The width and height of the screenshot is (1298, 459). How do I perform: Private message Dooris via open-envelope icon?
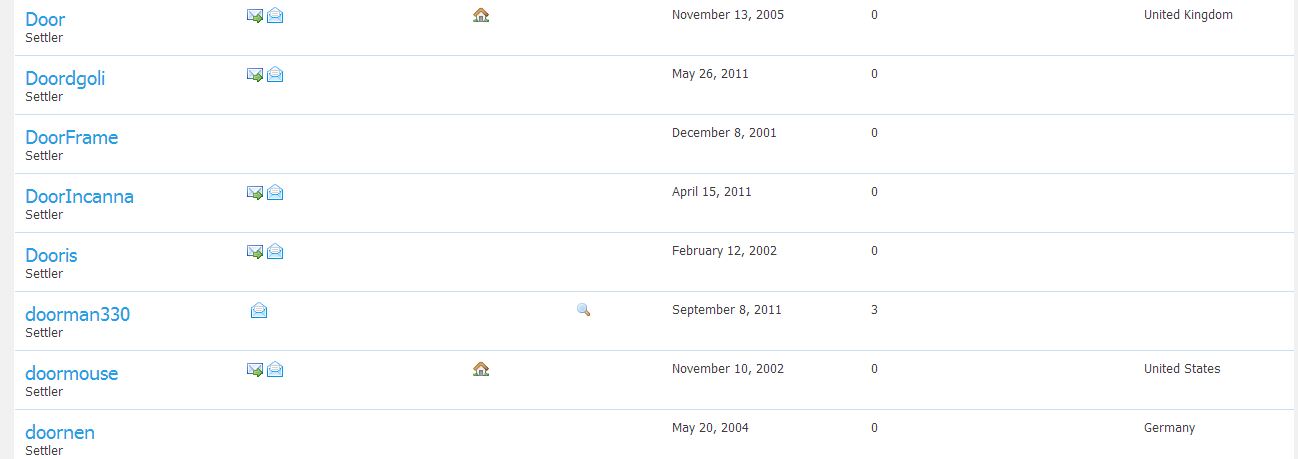coord(275,251)
